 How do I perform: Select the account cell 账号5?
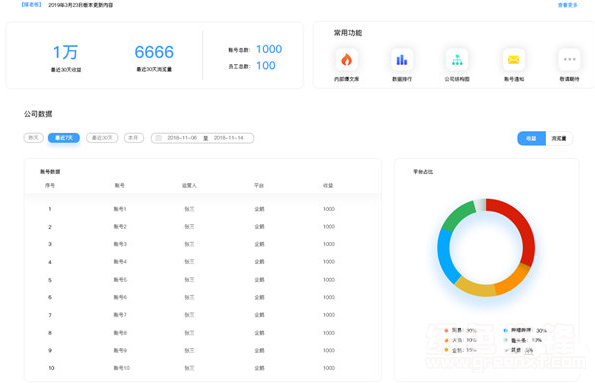click(x=120, y=280)
